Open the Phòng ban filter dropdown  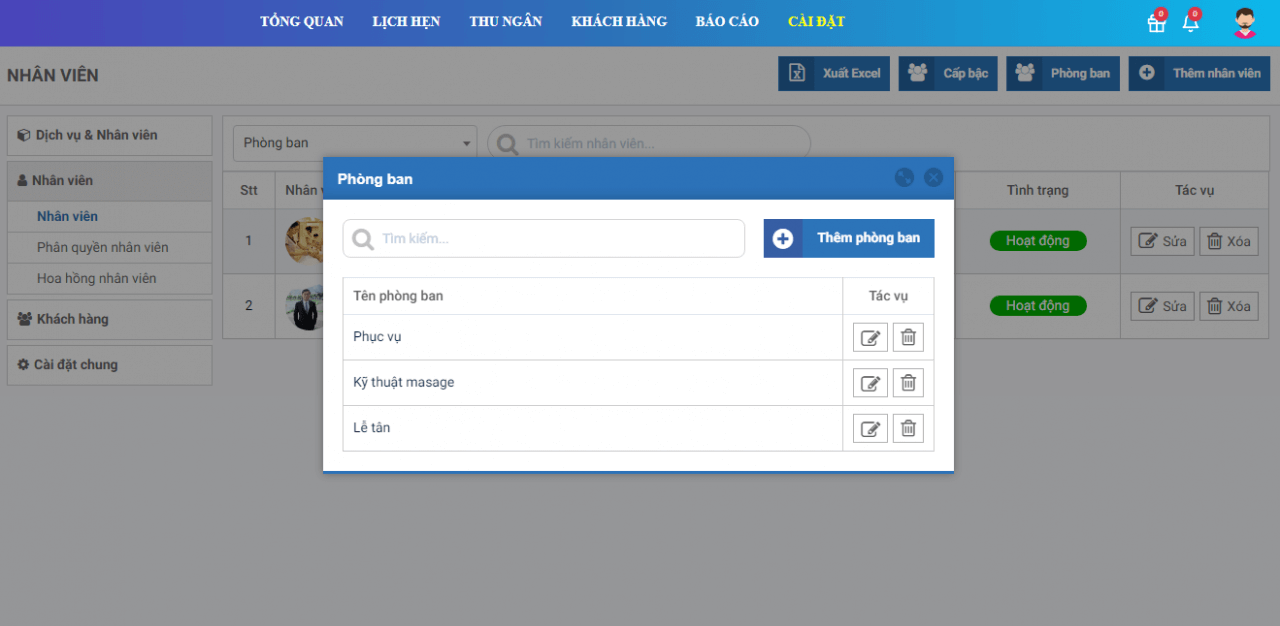point(355,143)
